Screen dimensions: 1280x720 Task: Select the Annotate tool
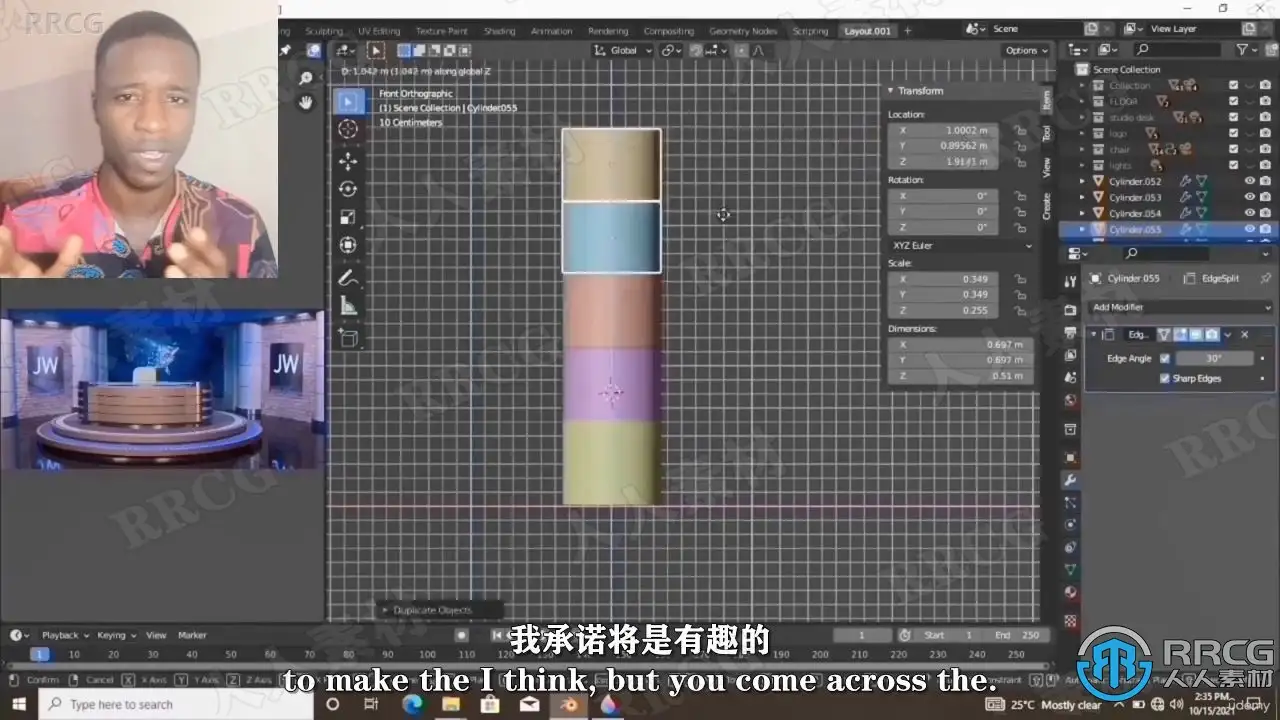348,277
